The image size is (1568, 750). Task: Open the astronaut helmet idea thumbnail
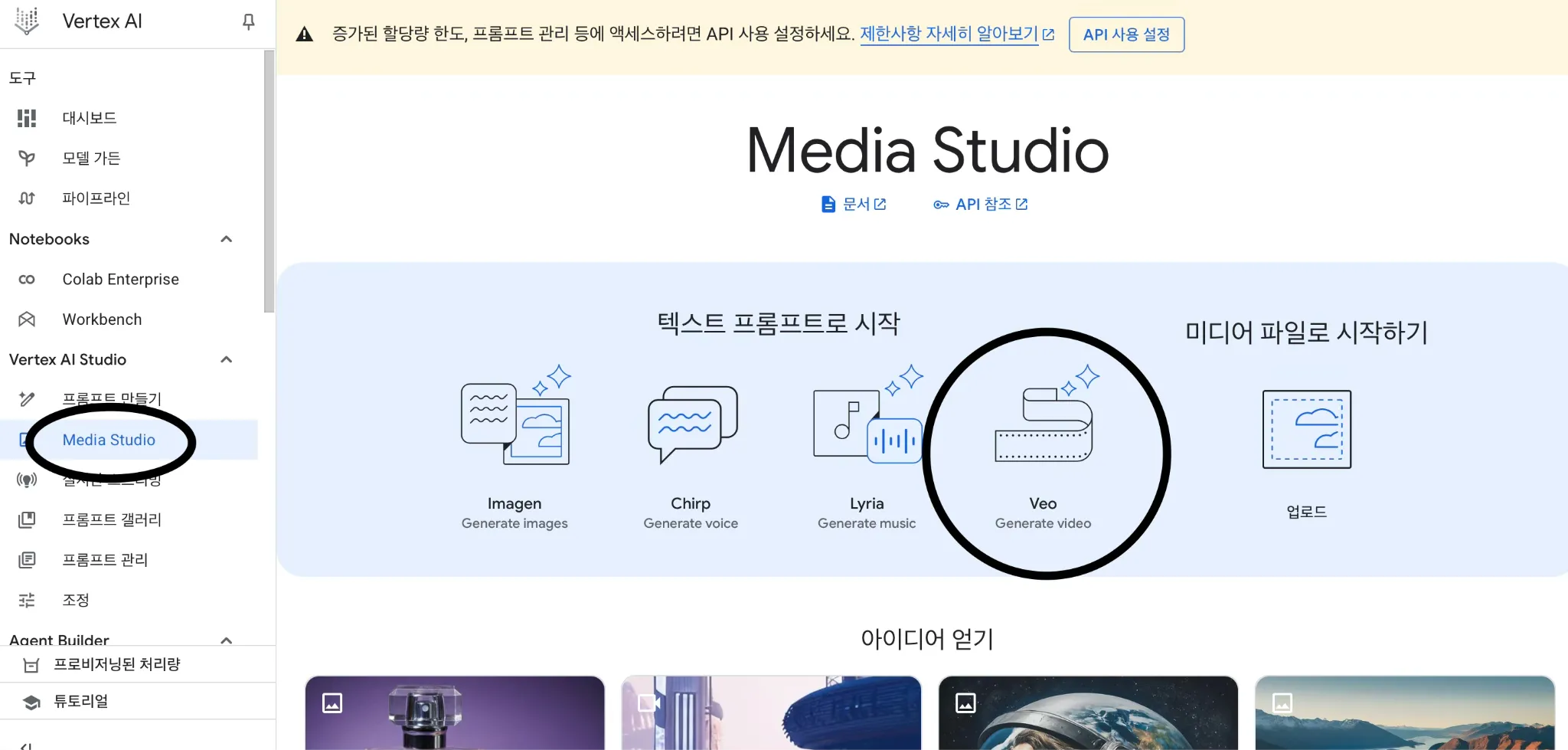[1088, 712]
